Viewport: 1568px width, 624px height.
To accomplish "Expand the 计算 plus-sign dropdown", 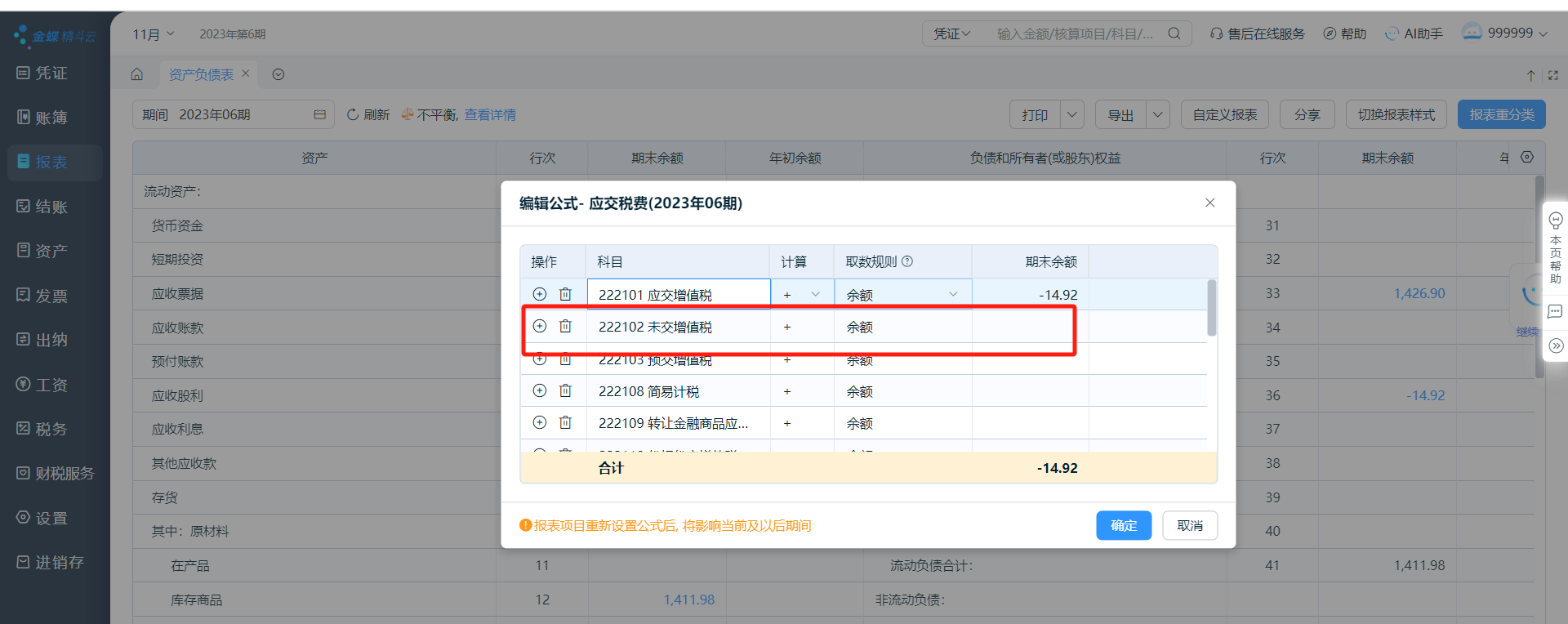I will tap(814, 294).
